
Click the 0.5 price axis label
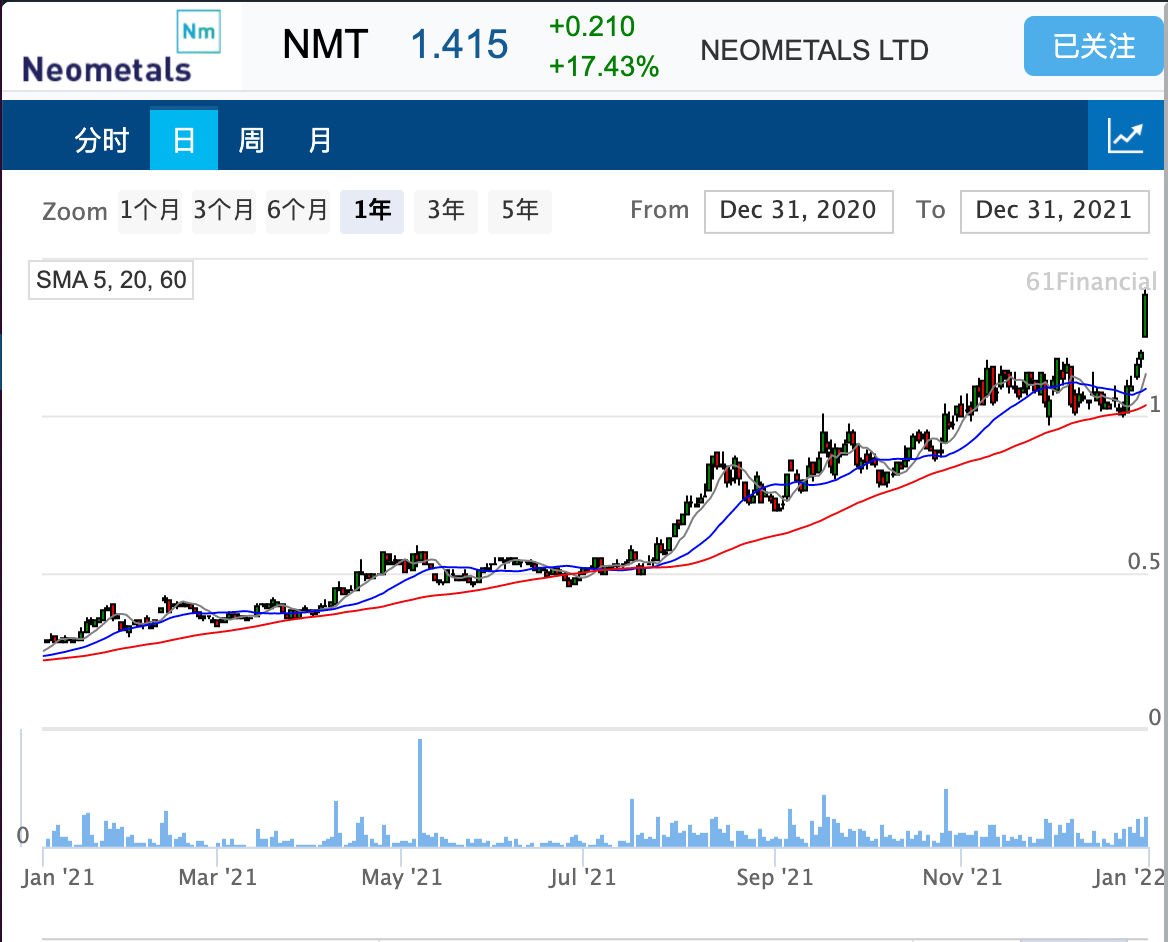click(x=1143, y=561)
